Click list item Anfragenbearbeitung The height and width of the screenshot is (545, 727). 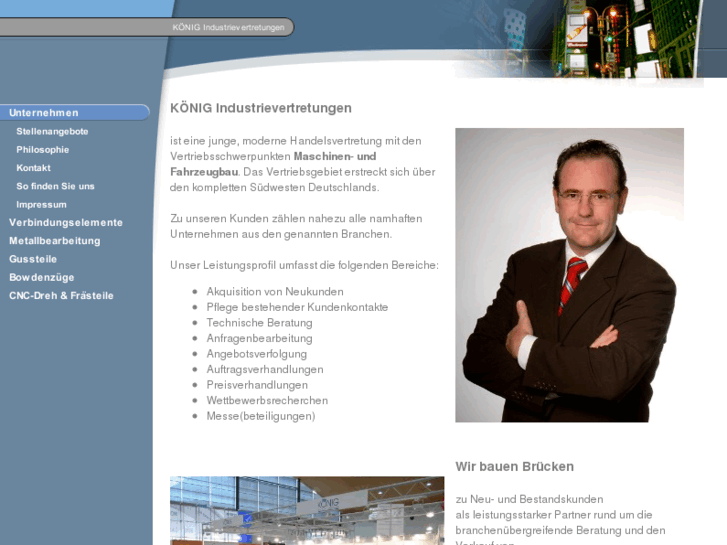point(259,338)
